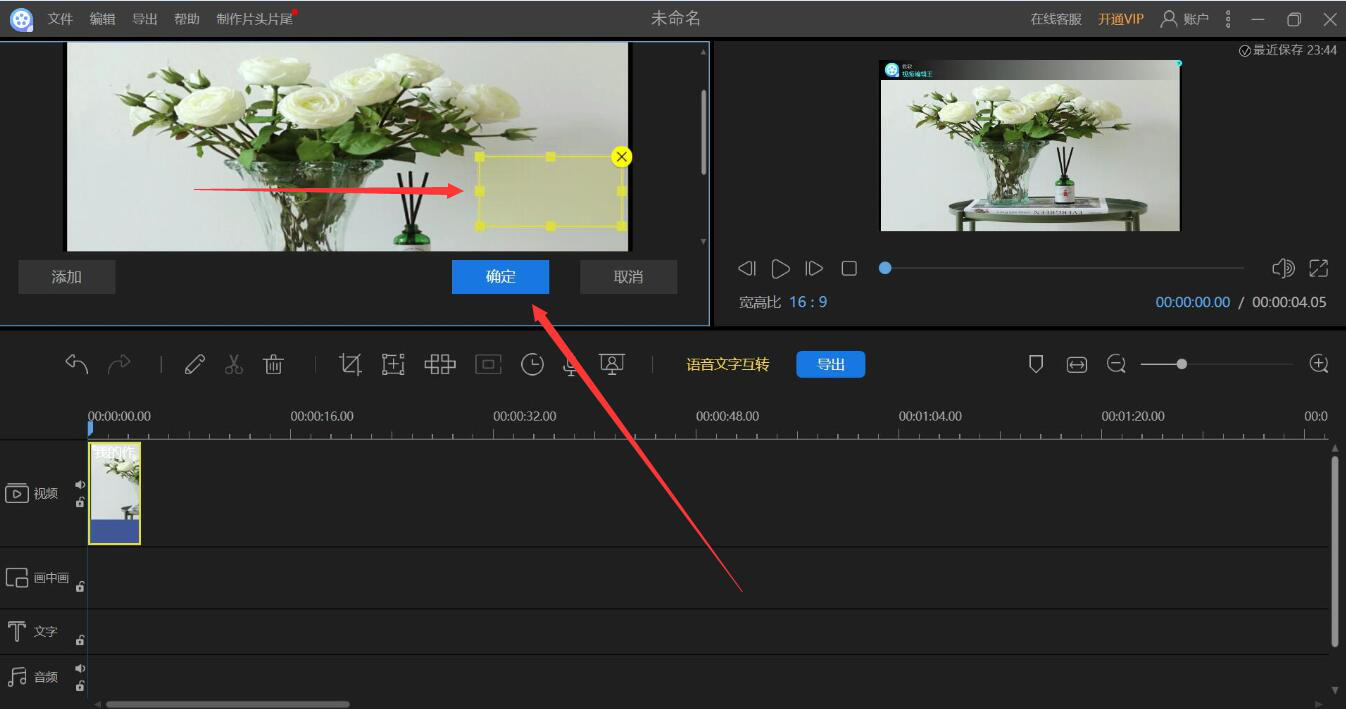Open the 导出 menu in the menu bar
The image size is (1346, 709).
pos(145,19)
